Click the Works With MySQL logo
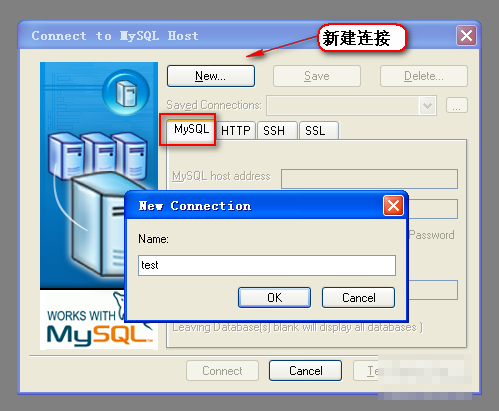 (99, 320)
